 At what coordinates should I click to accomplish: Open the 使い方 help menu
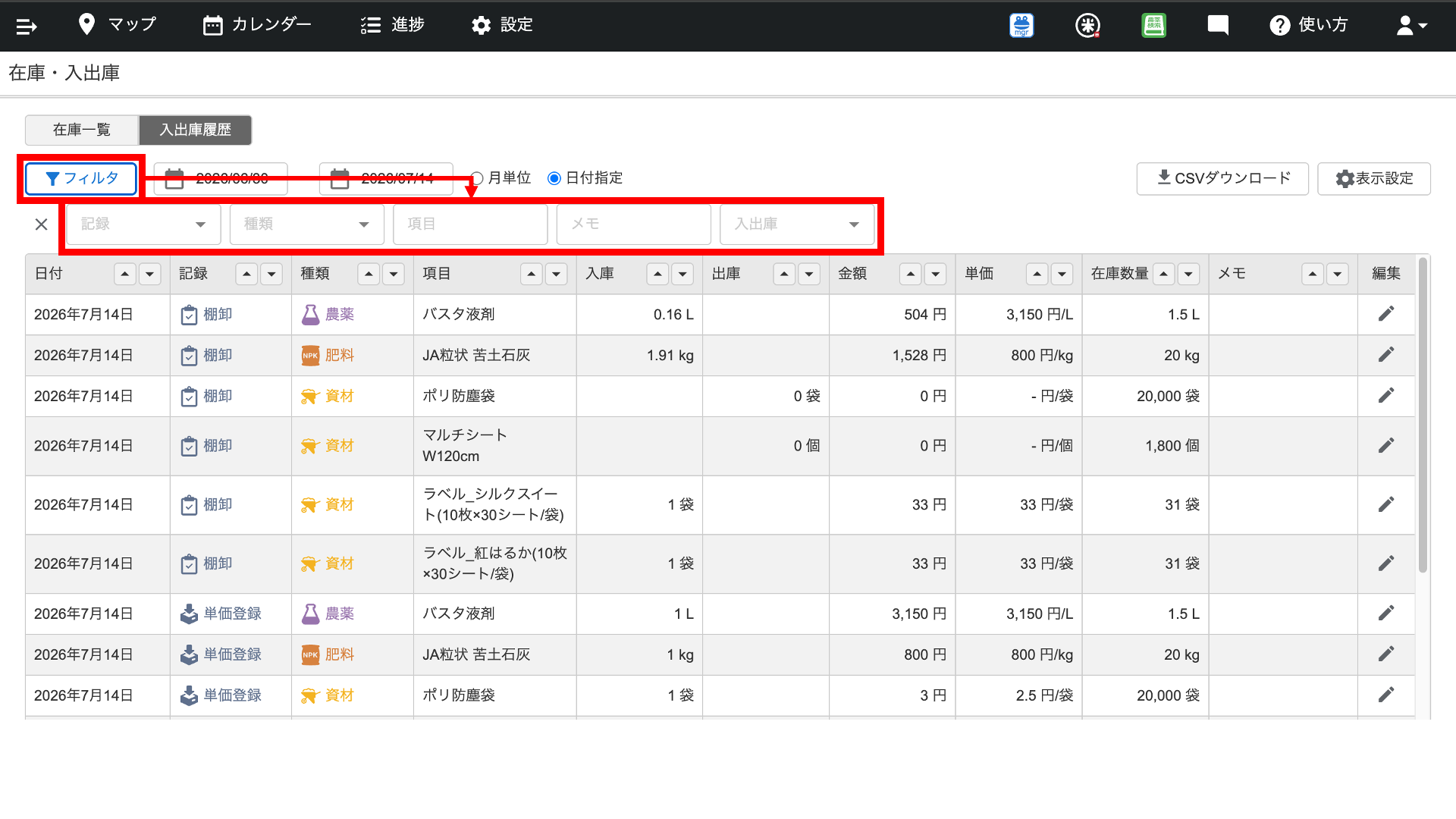1309,25
